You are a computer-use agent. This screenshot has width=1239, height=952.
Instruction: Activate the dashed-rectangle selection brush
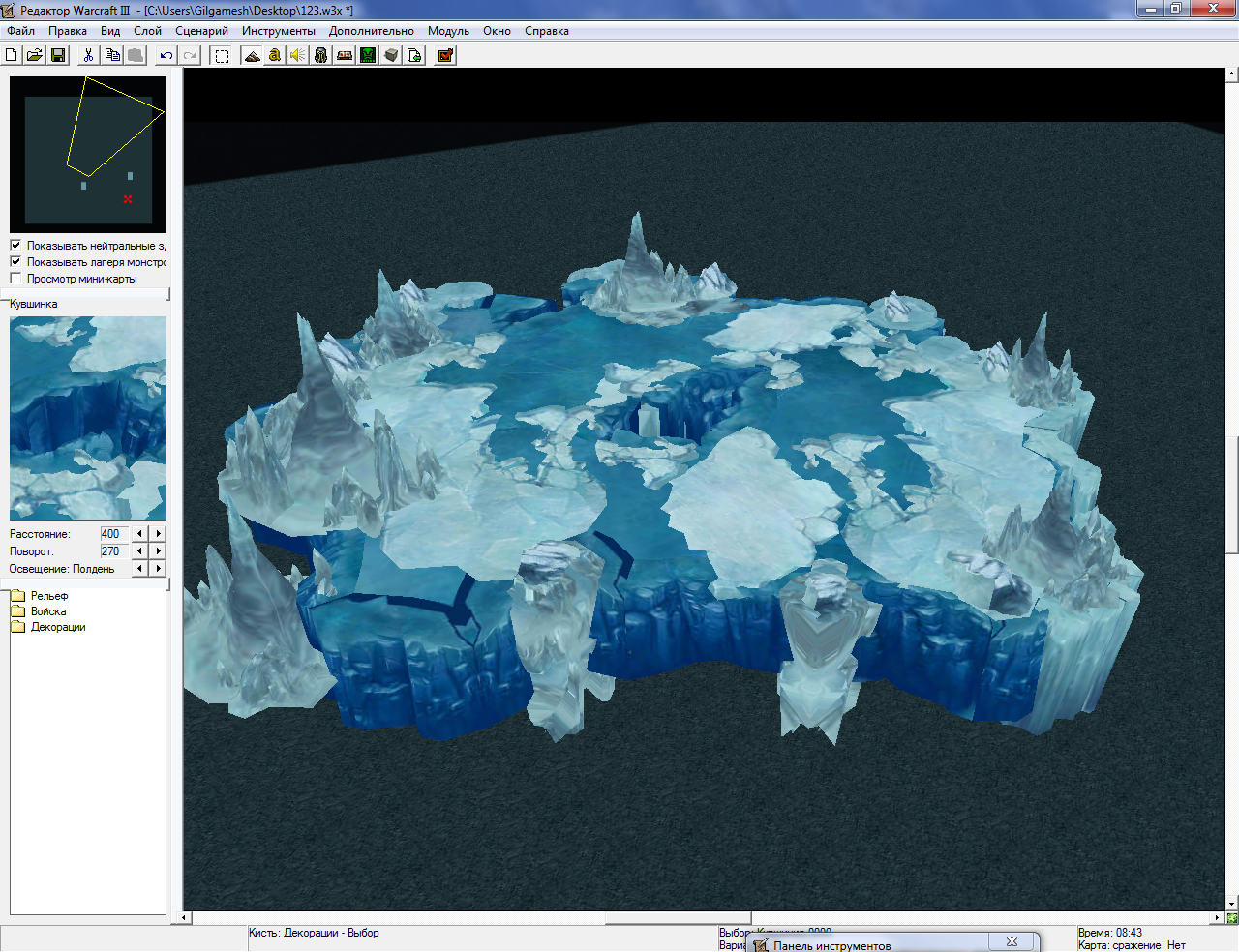[222, 55]
